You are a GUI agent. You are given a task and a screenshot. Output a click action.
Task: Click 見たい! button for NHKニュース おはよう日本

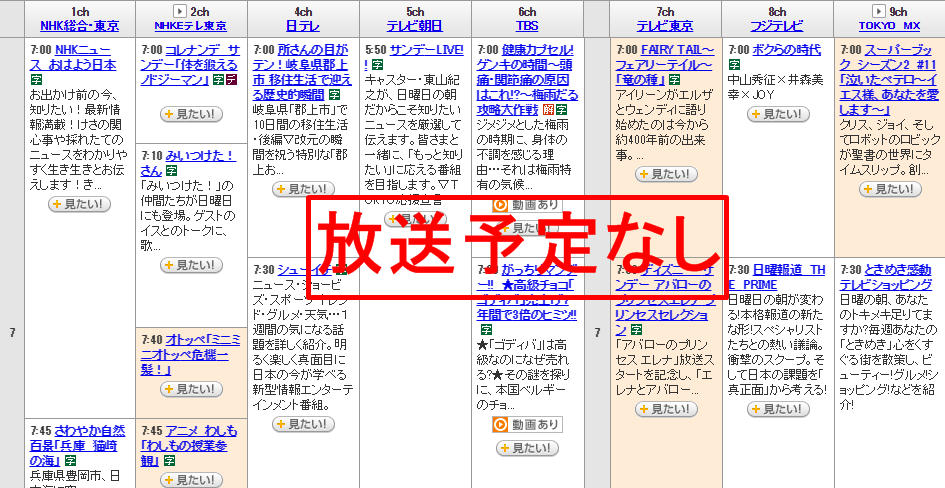coord(80,204)
